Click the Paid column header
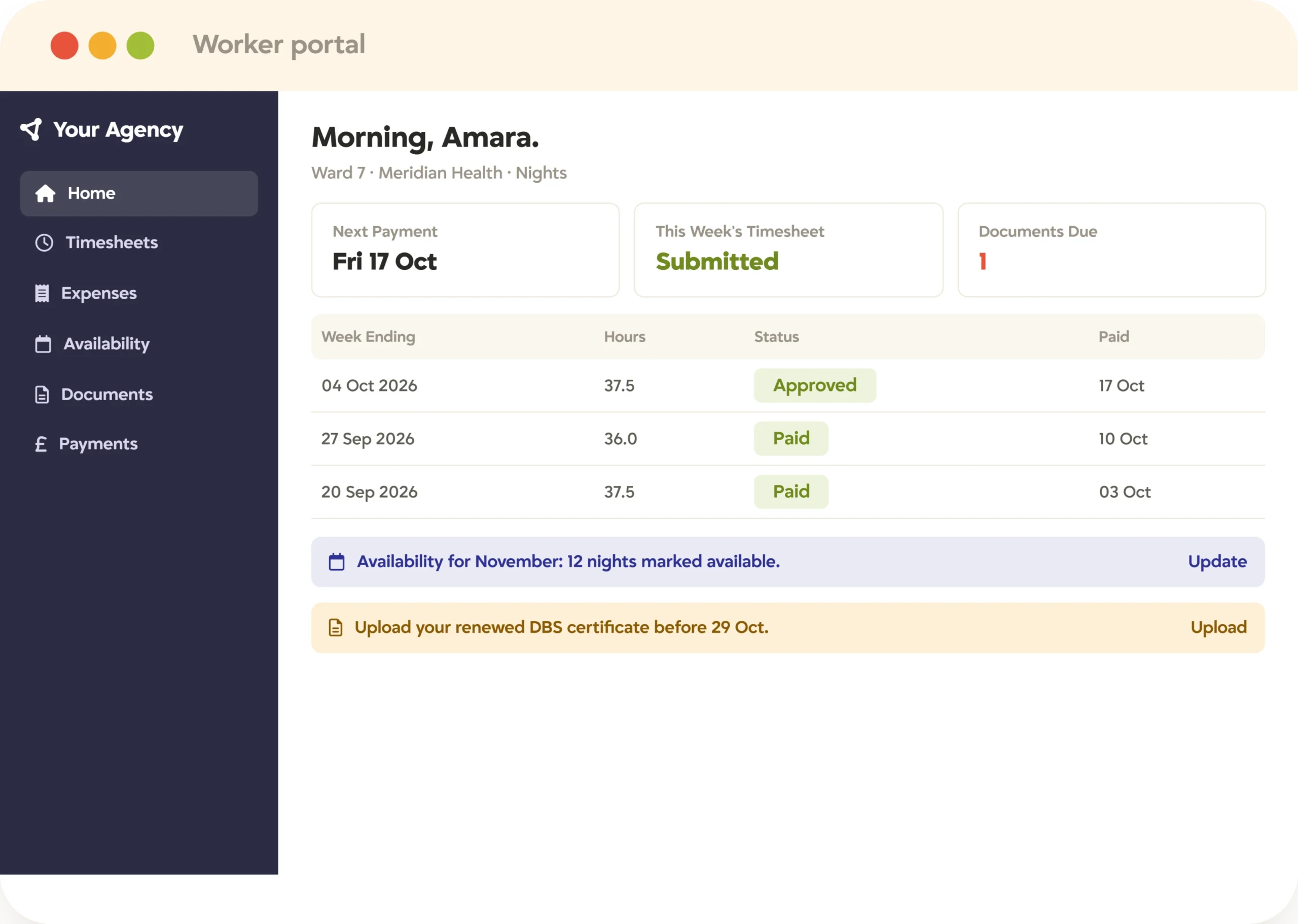This screenshot has height=924, width=1298. coord(1114,337)
